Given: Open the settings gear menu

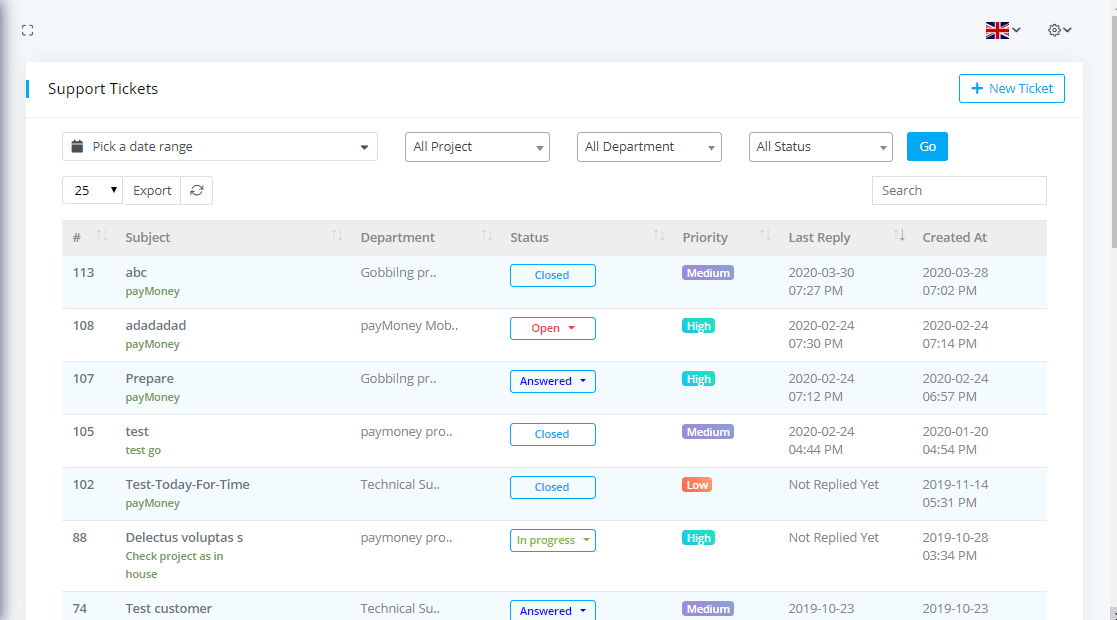Looking at the screenshot, I should point(1059,31).
